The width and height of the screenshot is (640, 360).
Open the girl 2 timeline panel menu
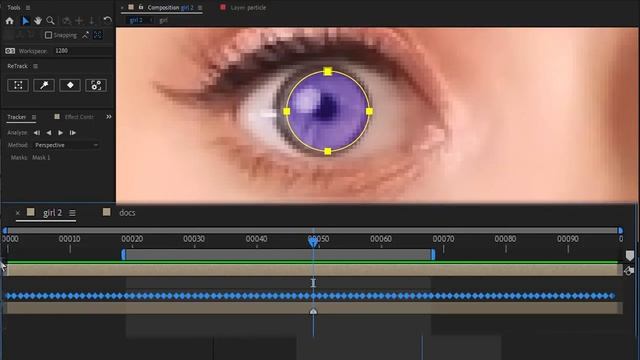click(x=72, y=213)
